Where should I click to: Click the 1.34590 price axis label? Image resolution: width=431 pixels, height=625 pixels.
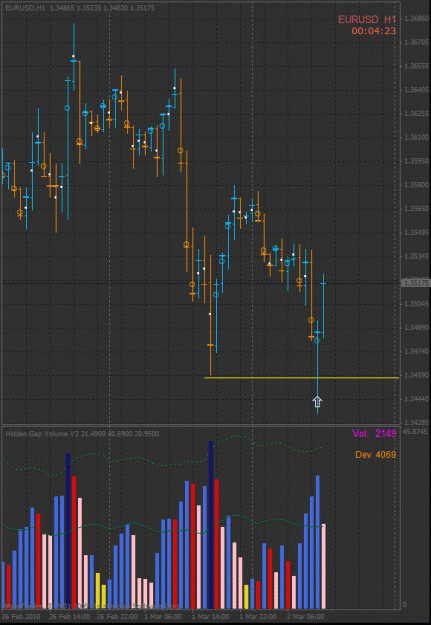pos(416,375)
